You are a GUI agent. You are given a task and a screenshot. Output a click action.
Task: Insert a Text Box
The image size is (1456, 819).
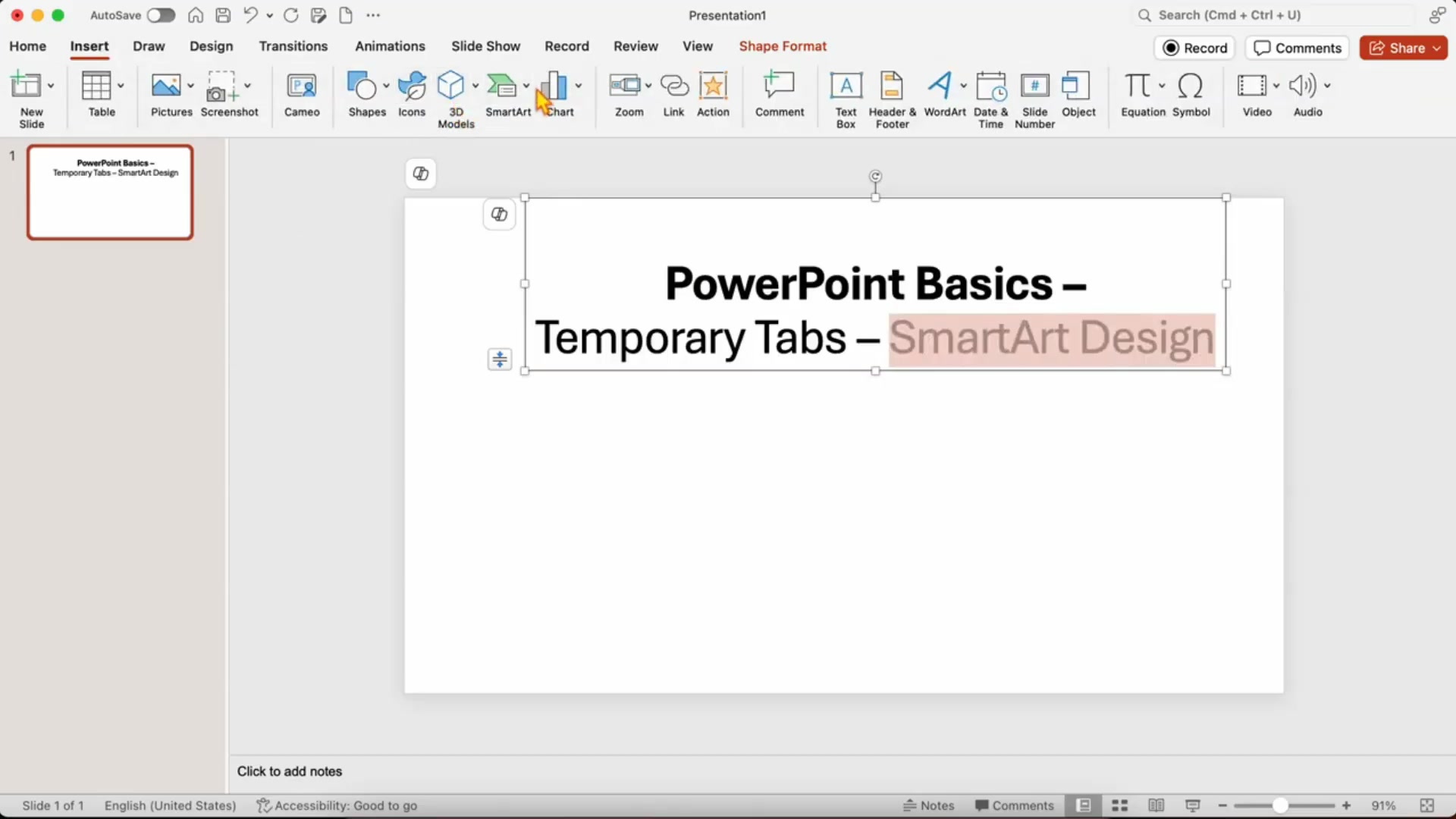[x=846, y=99]
